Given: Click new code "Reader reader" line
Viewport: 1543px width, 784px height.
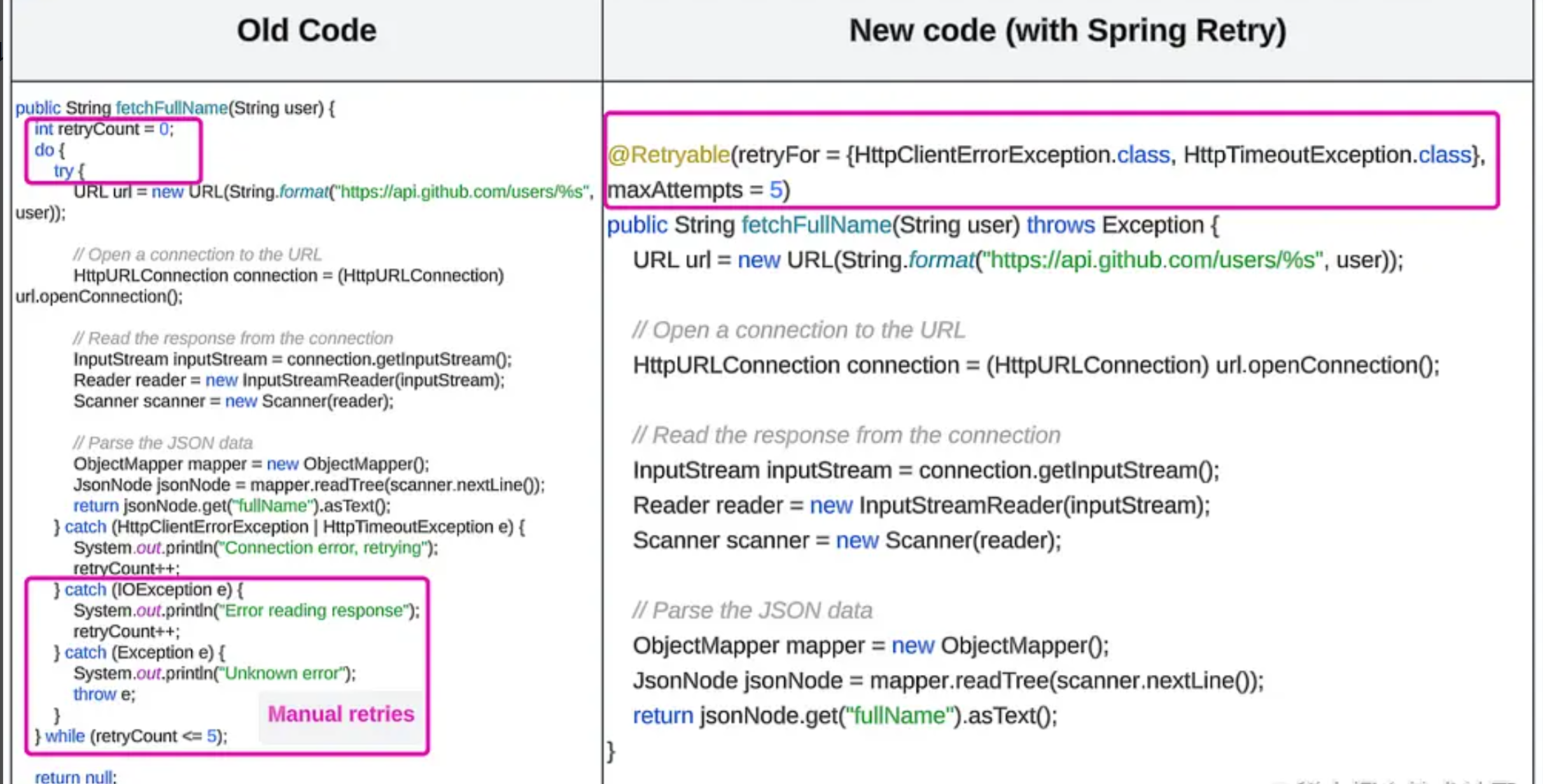Looking at the screenshot, I should coord(921,505).
